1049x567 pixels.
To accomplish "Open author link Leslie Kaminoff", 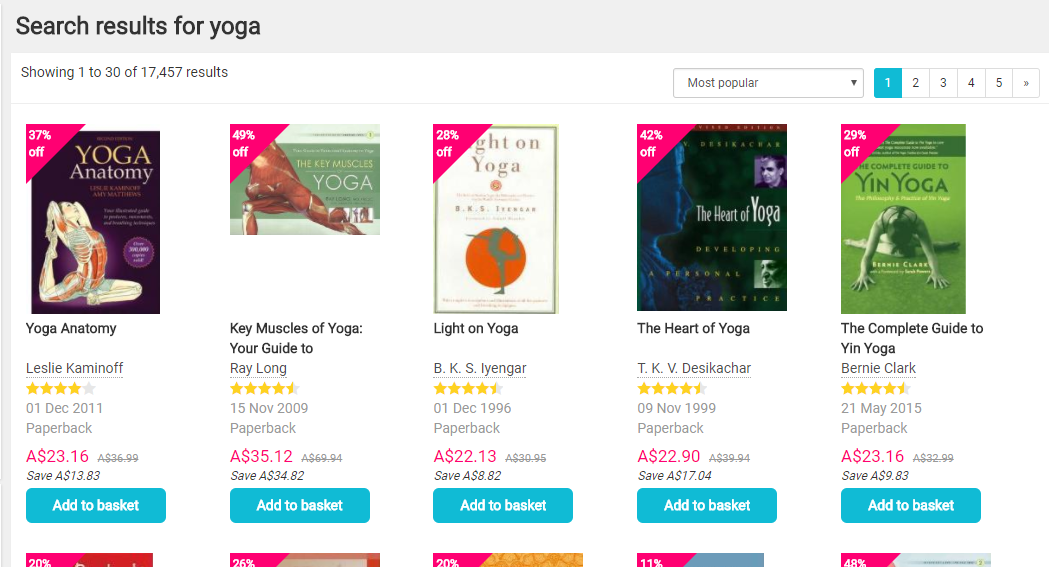I will (74, 368).
